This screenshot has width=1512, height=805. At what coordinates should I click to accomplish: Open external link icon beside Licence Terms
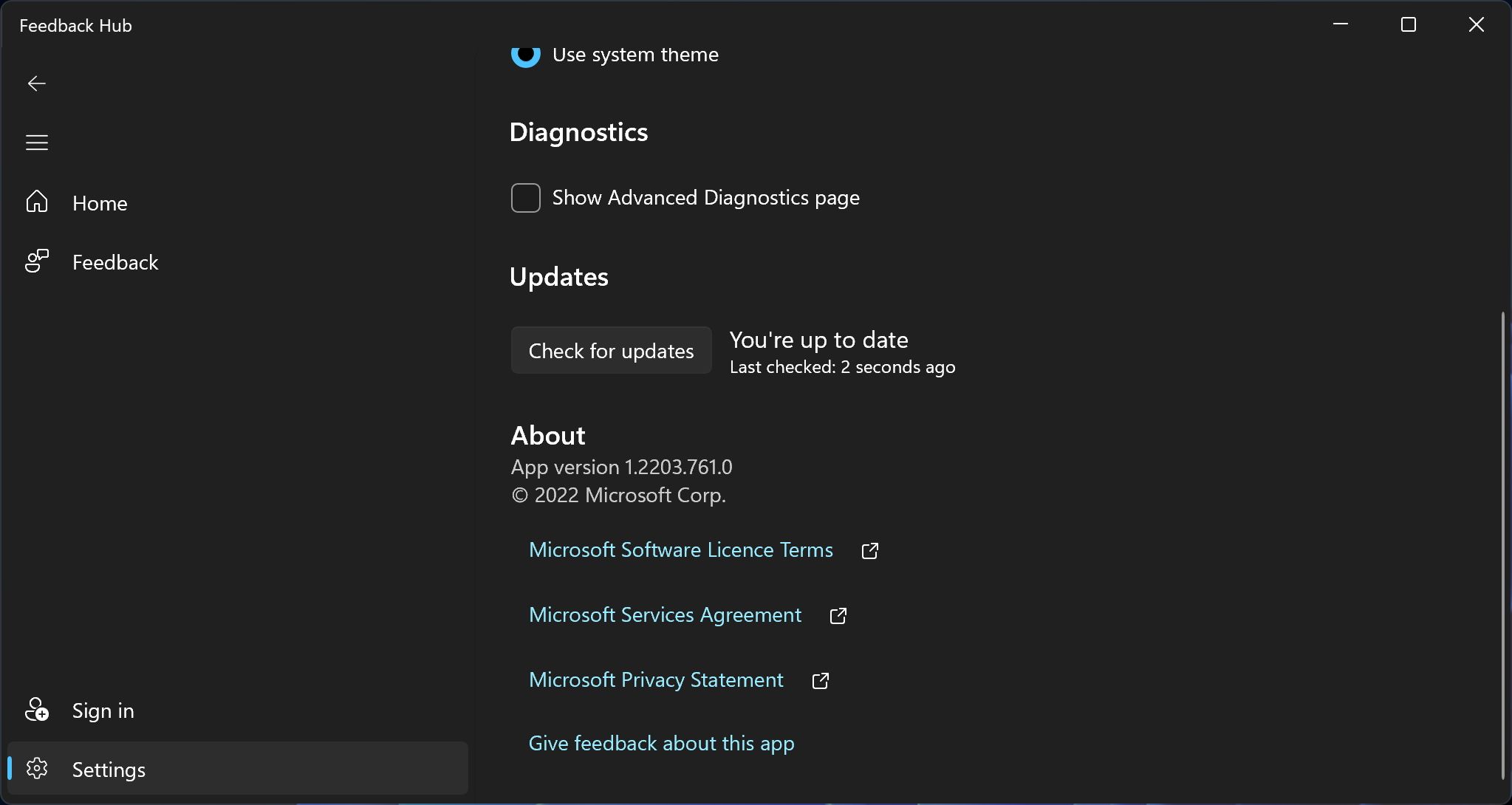[870, 551]
